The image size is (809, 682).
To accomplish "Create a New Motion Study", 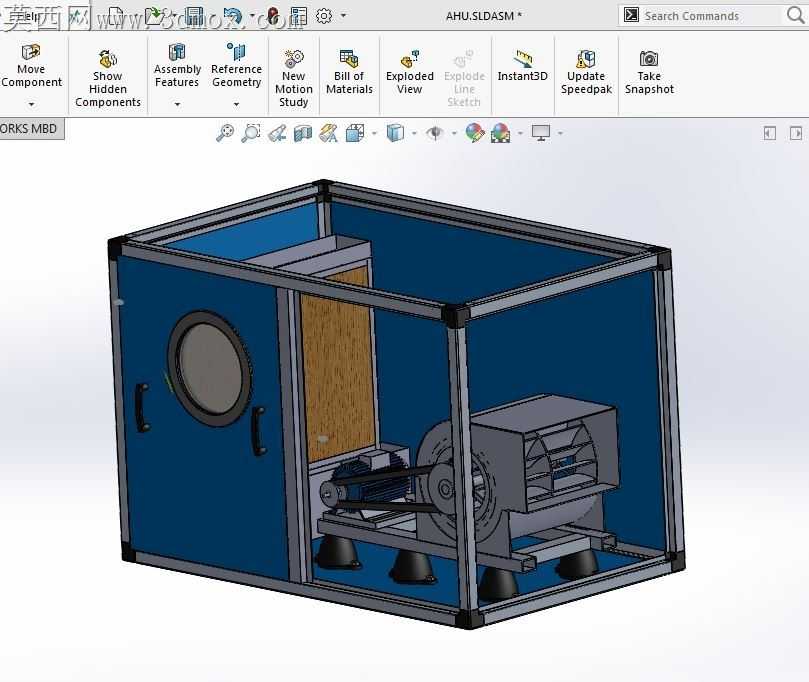I will coord(294,78).
